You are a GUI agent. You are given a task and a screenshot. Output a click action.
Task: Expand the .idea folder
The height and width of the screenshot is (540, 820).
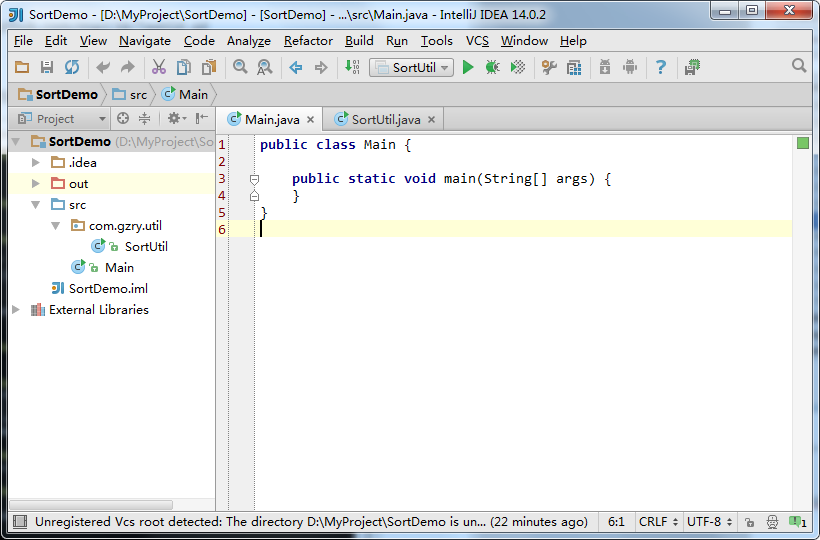point(36,163)
